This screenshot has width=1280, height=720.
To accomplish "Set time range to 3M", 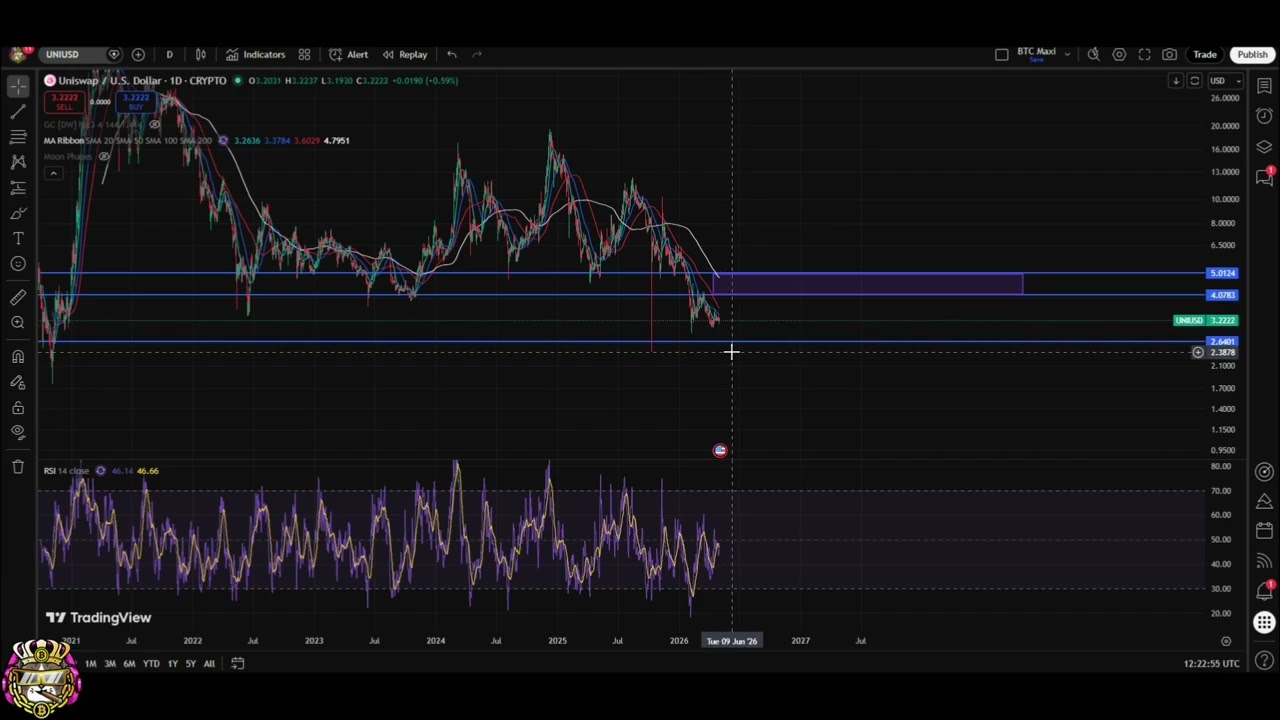I will click(109, 663).
